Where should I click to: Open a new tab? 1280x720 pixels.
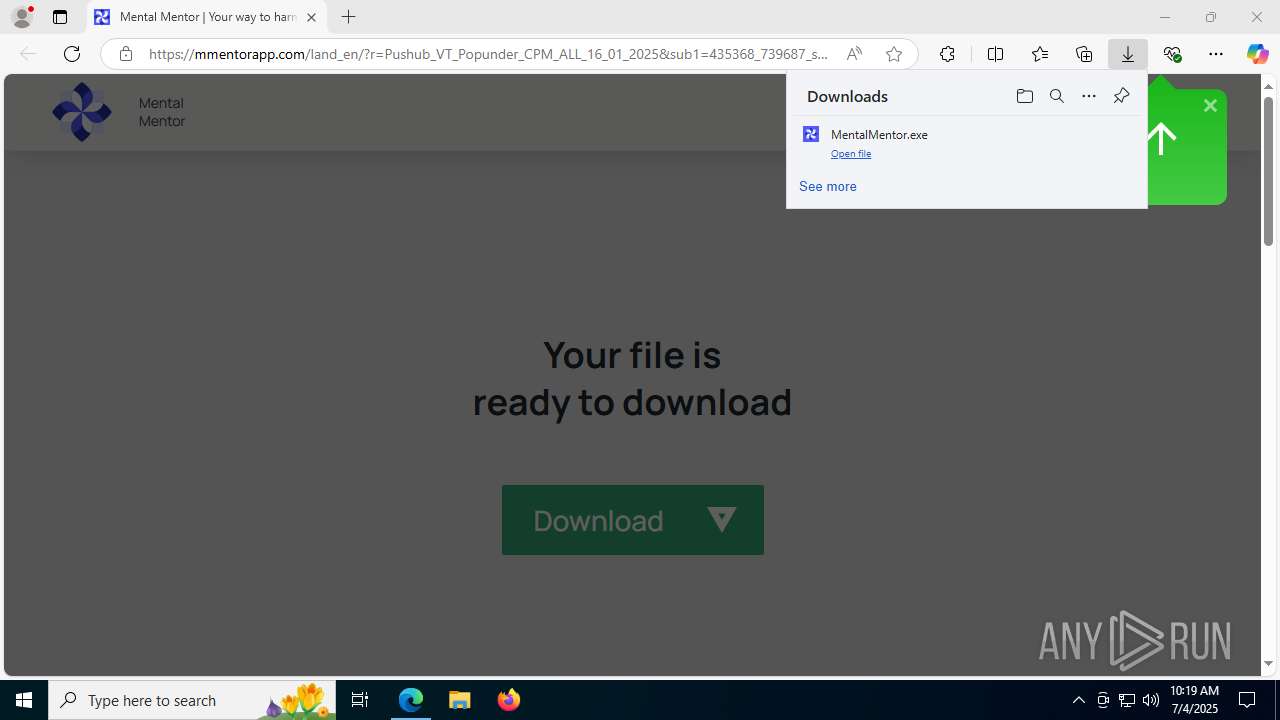348,17
